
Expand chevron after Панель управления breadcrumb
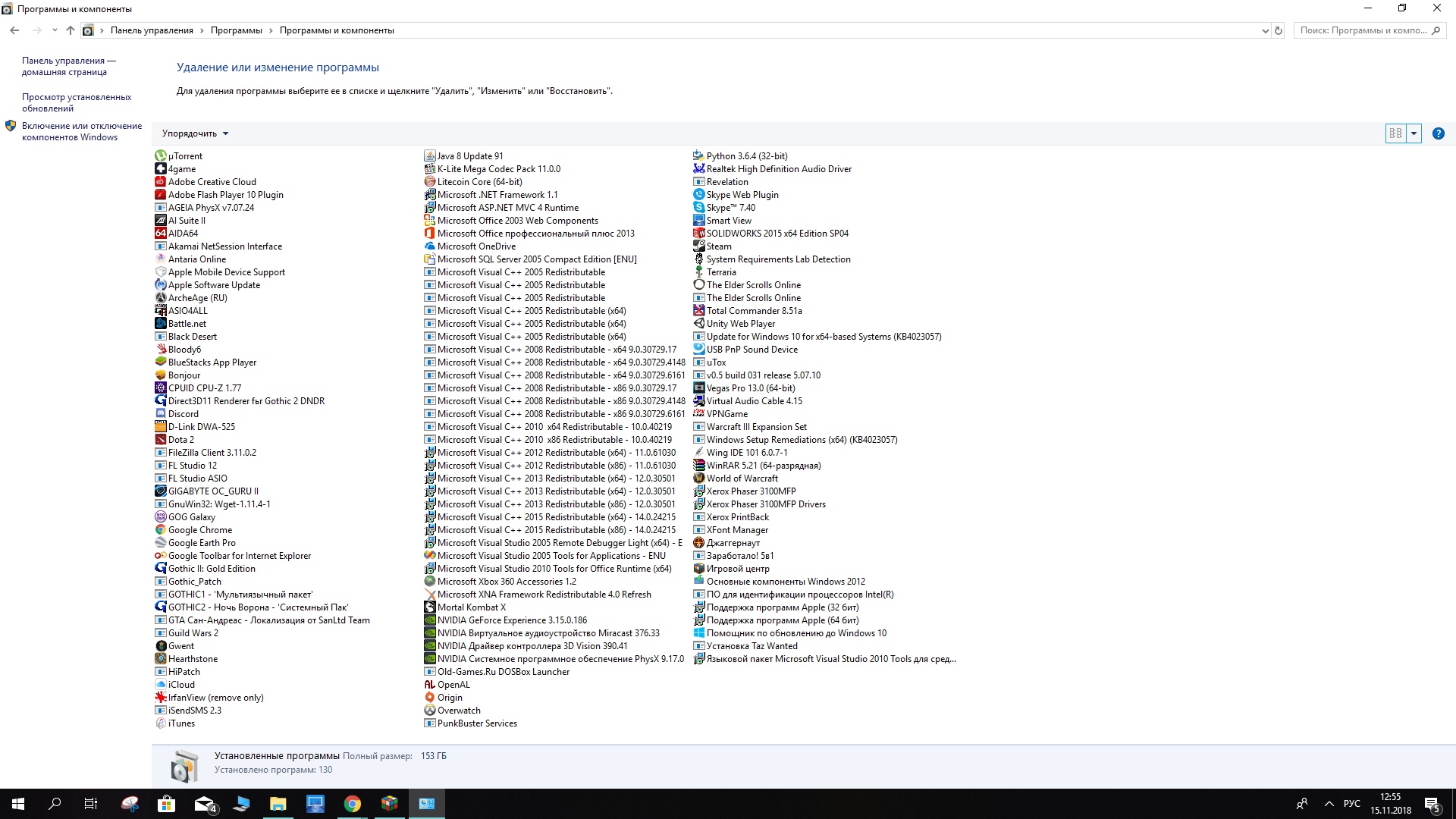[202, 30]
